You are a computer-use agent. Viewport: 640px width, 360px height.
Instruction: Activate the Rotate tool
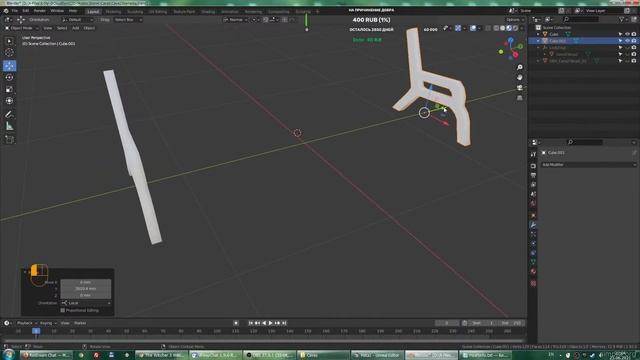coord(9,77)
